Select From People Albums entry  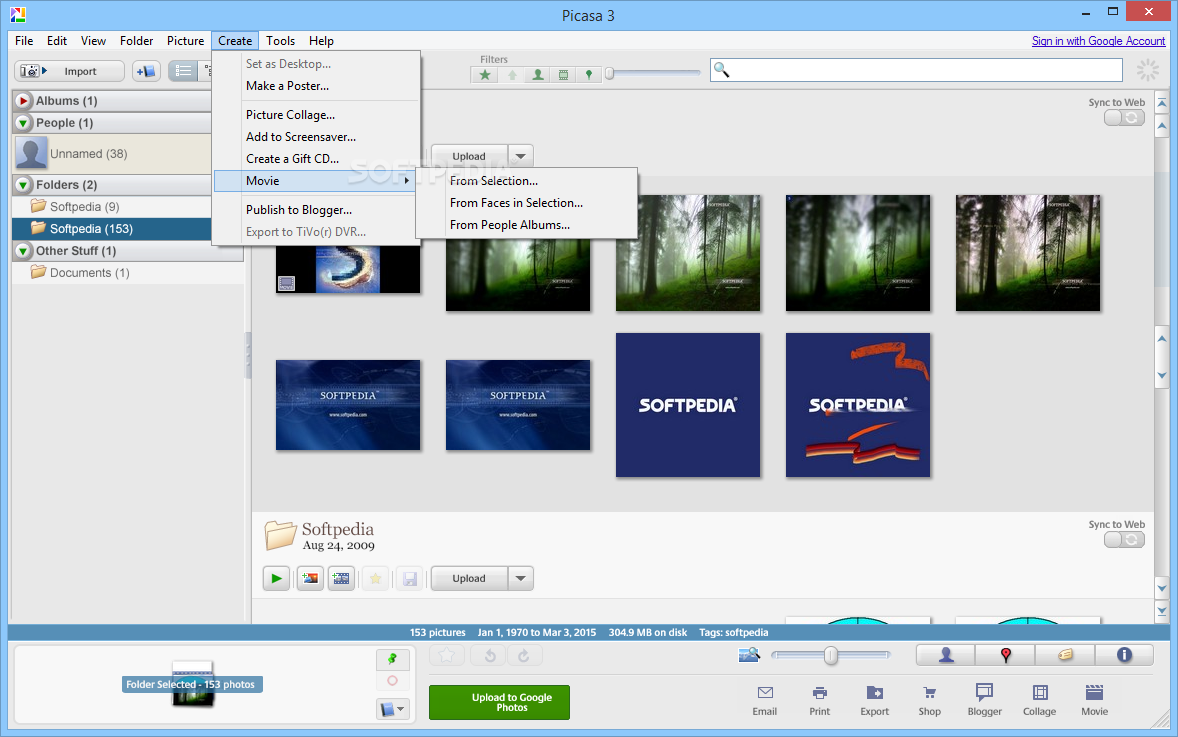click(x=526, y=225)
